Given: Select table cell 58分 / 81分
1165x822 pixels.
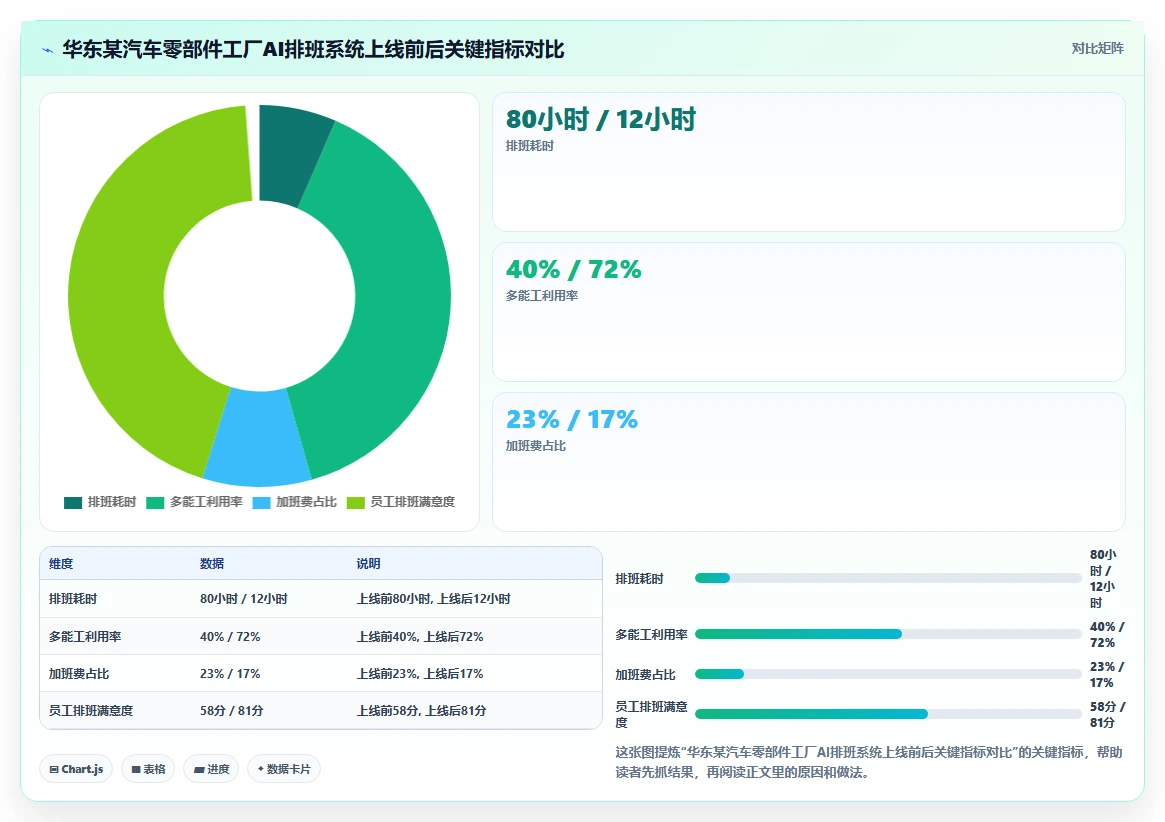Looking at the screenshot, I should [x=232, y=711].
